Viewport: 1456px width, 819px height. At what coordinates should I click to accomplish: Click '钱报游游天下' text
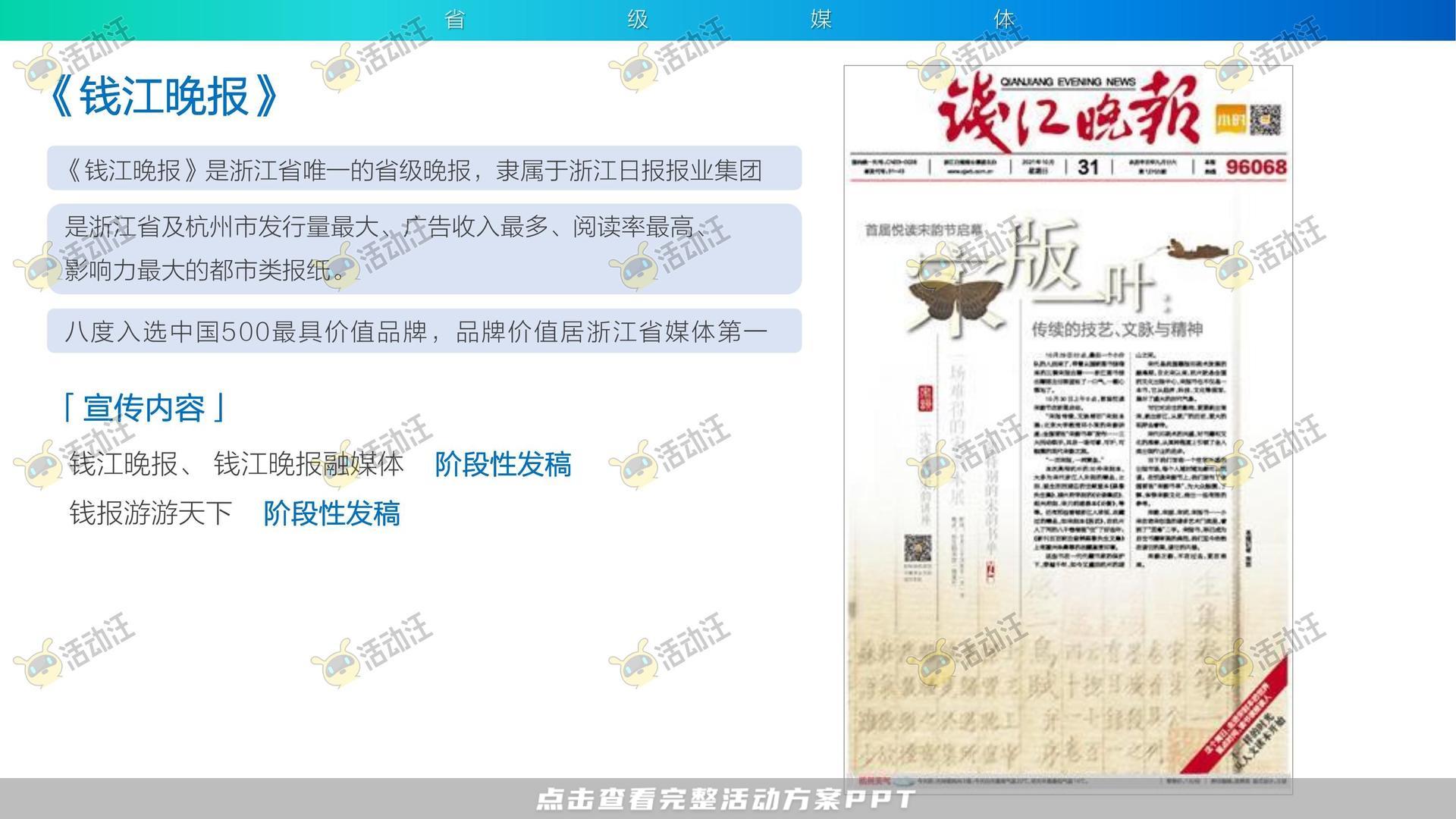pos(150,513)
